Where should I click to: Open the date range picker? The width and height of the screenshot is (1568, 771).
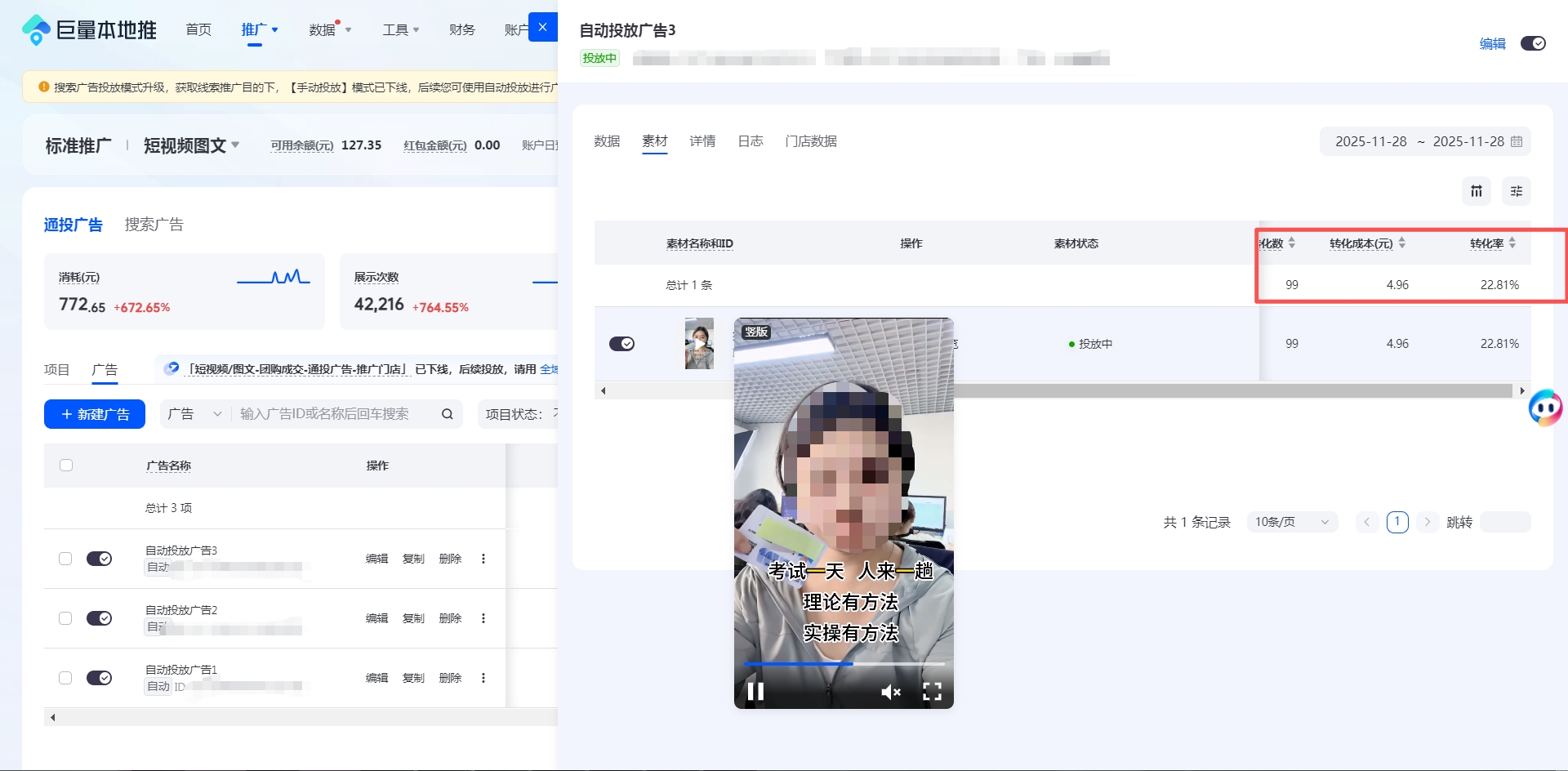(1425, 141)
